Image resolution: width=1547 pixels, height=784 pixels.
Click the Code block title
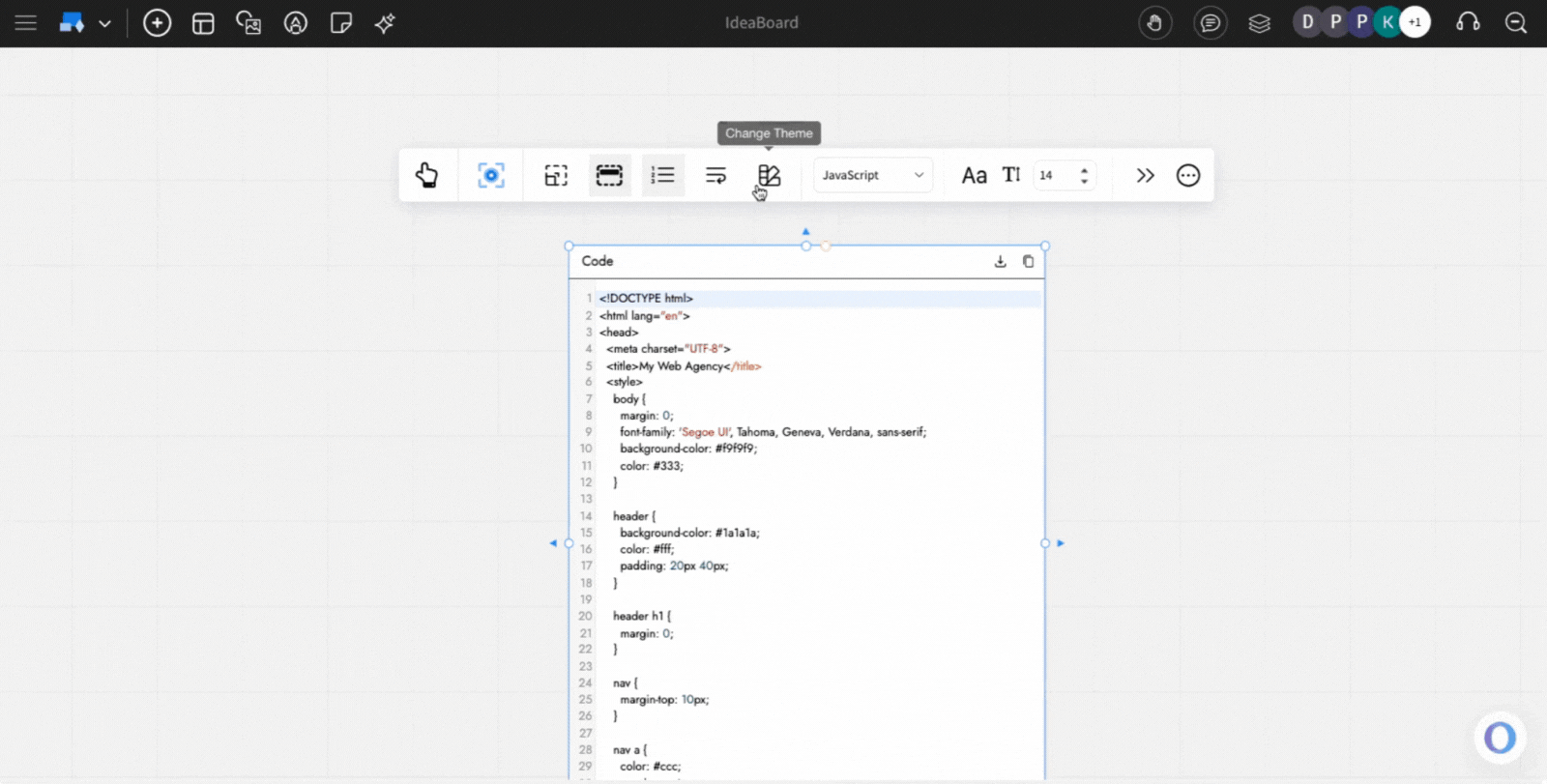(x=598, y=261)
